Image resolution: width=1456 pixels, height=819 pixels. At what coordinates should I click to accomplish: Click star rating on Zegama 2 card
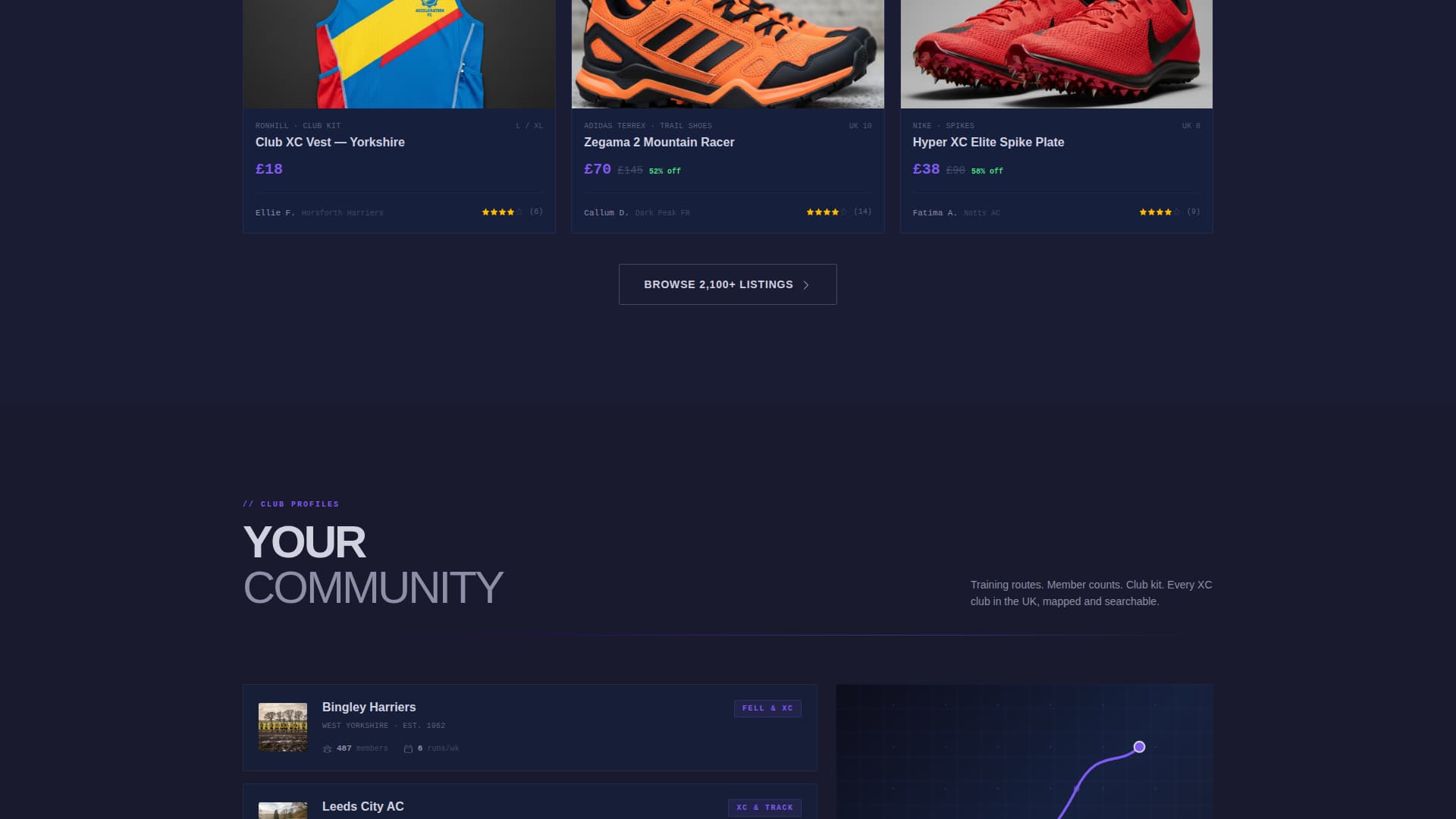827,212
